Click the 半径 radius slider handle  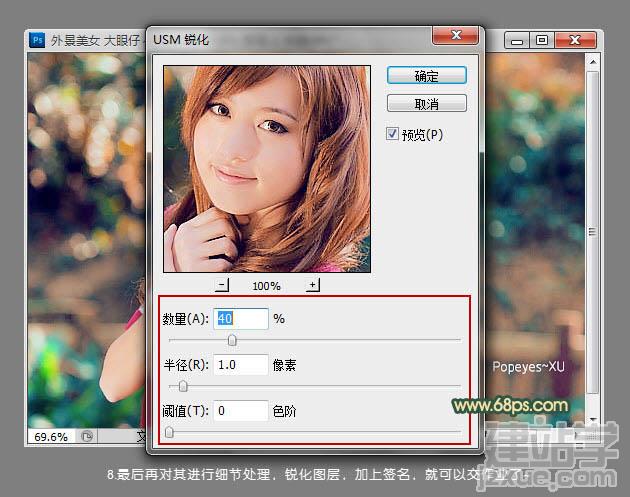coord(183,386)
